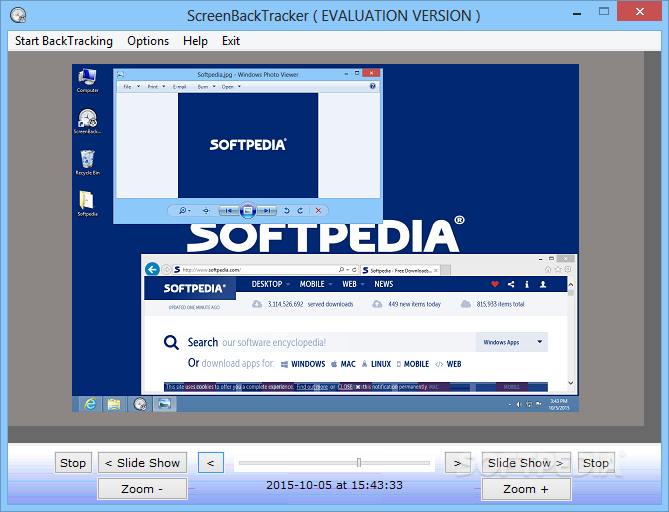Click the browser back arrow button
The height and width of the screenshot is (512, 669).
tap(152, 269)
